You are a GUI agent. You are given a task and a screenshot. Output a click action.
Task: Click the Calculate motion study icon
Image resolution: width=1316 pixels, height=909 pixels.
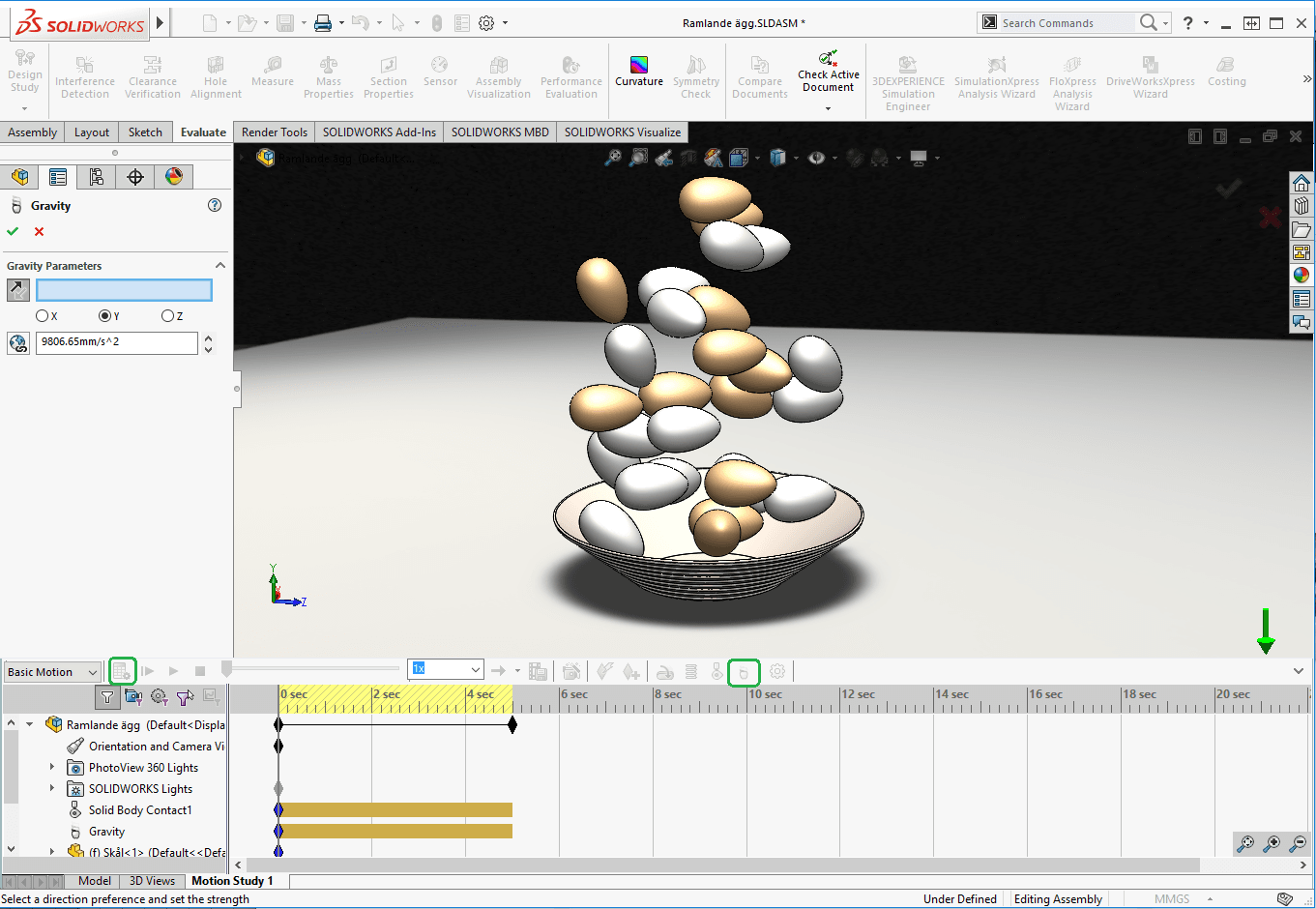coord(122,671)
